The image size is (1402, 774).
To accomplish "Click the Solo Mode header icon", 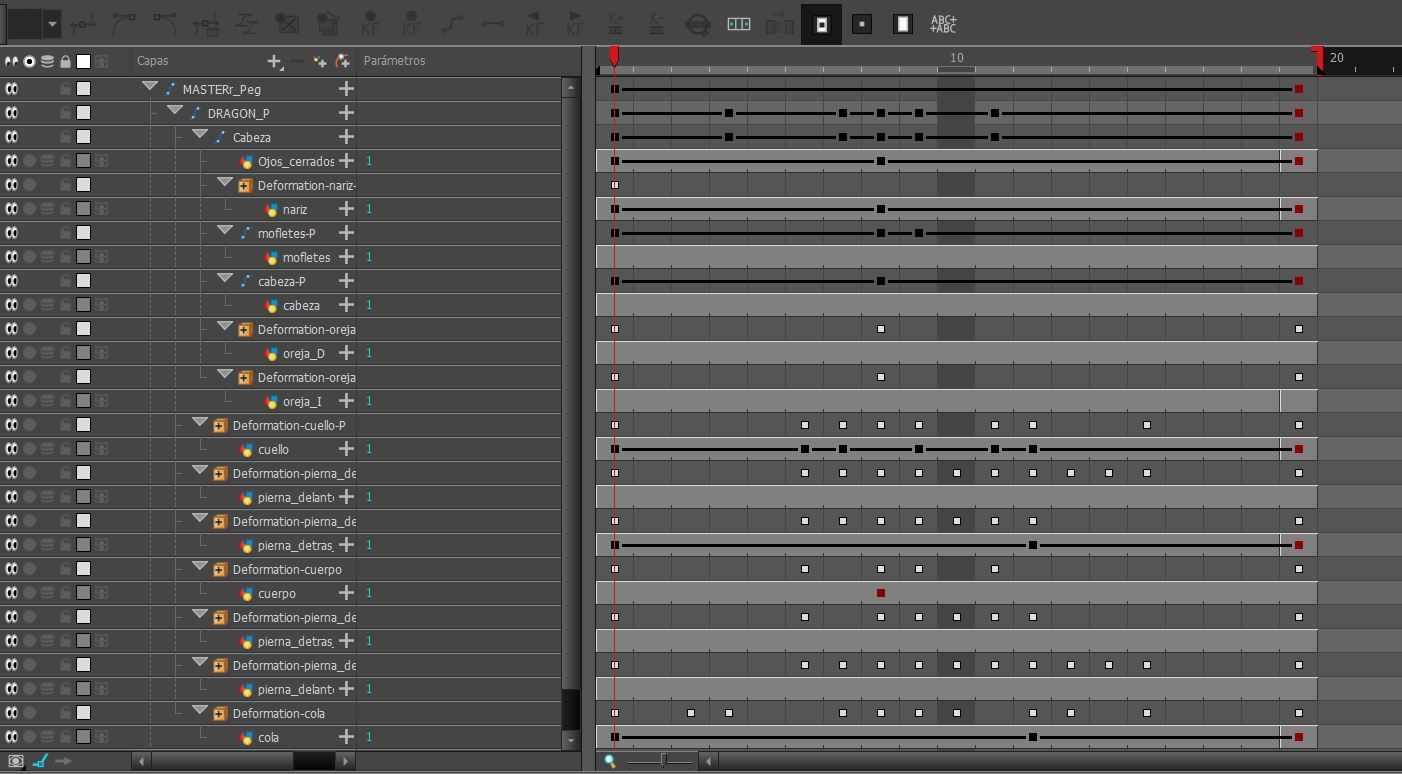I will (x=30, y=61).
